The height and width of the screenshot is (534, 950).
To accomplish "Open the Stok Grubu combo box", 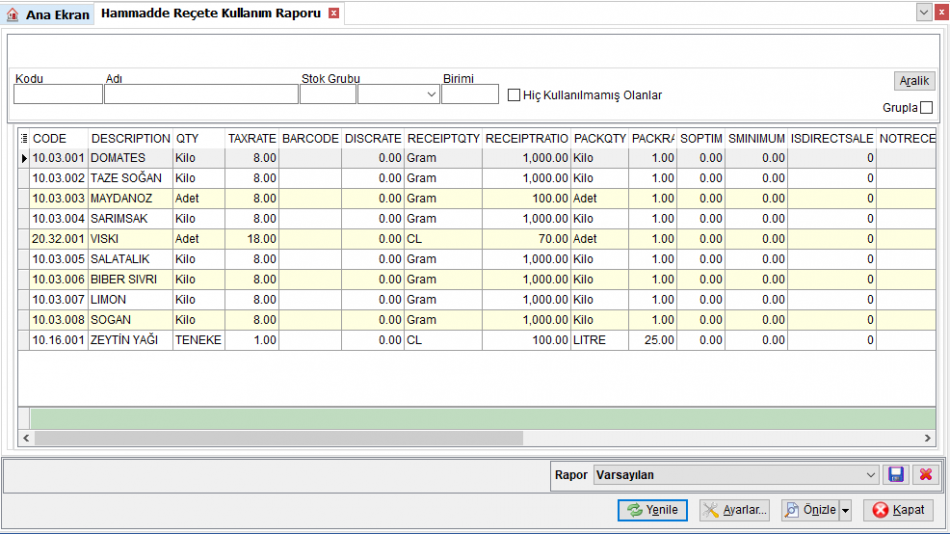I will click(398, 95).
